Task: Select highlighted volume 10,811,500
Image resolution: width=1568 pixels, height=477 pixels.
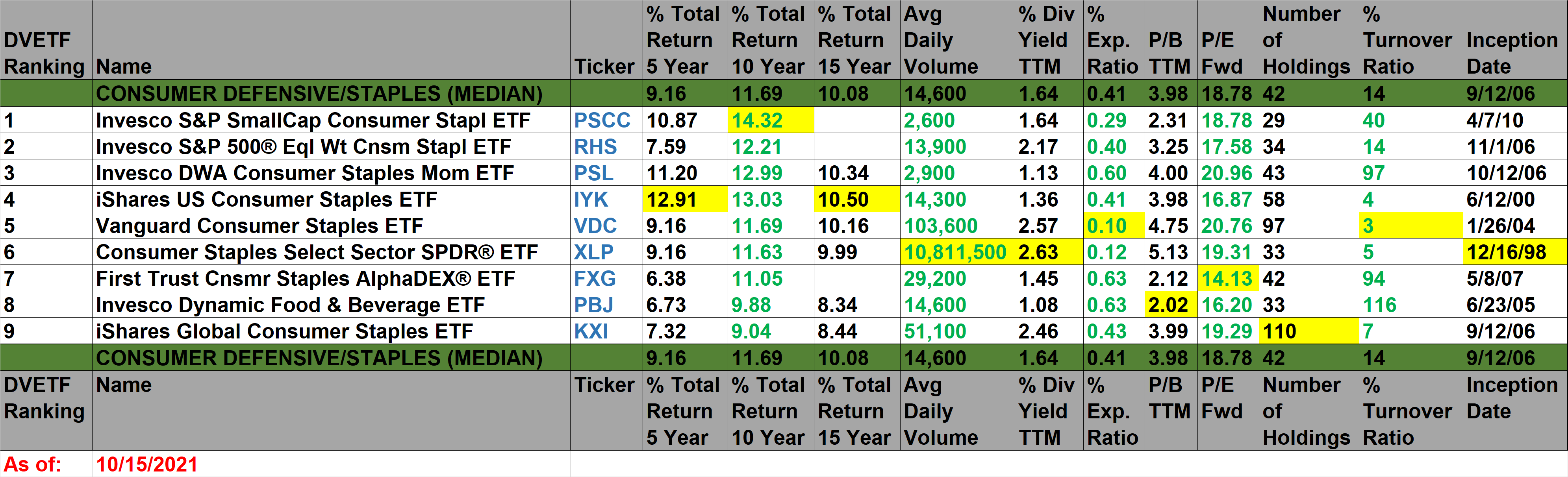Action: point(957,252)
